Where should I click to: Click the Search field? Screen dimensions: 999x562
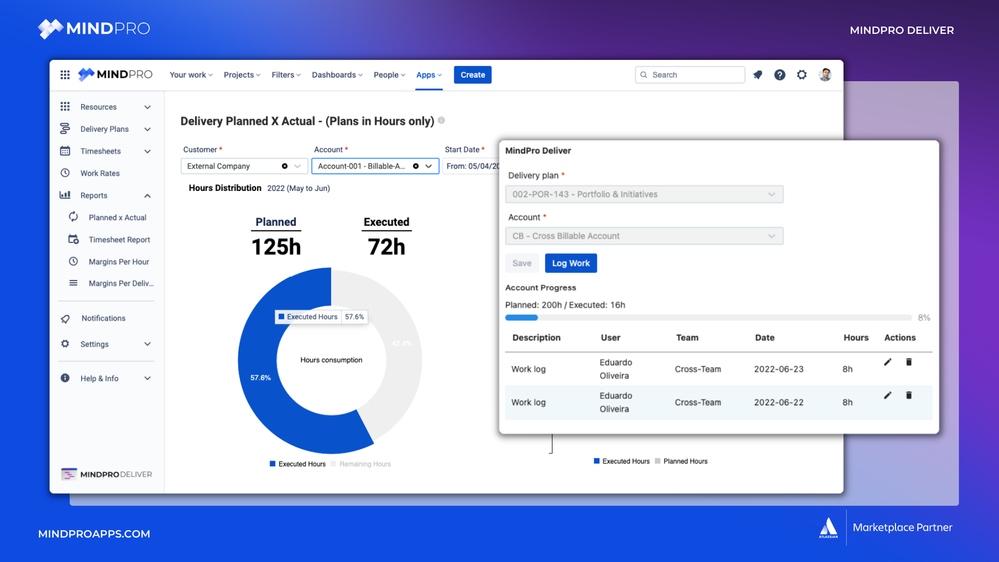tap(690, 75)
